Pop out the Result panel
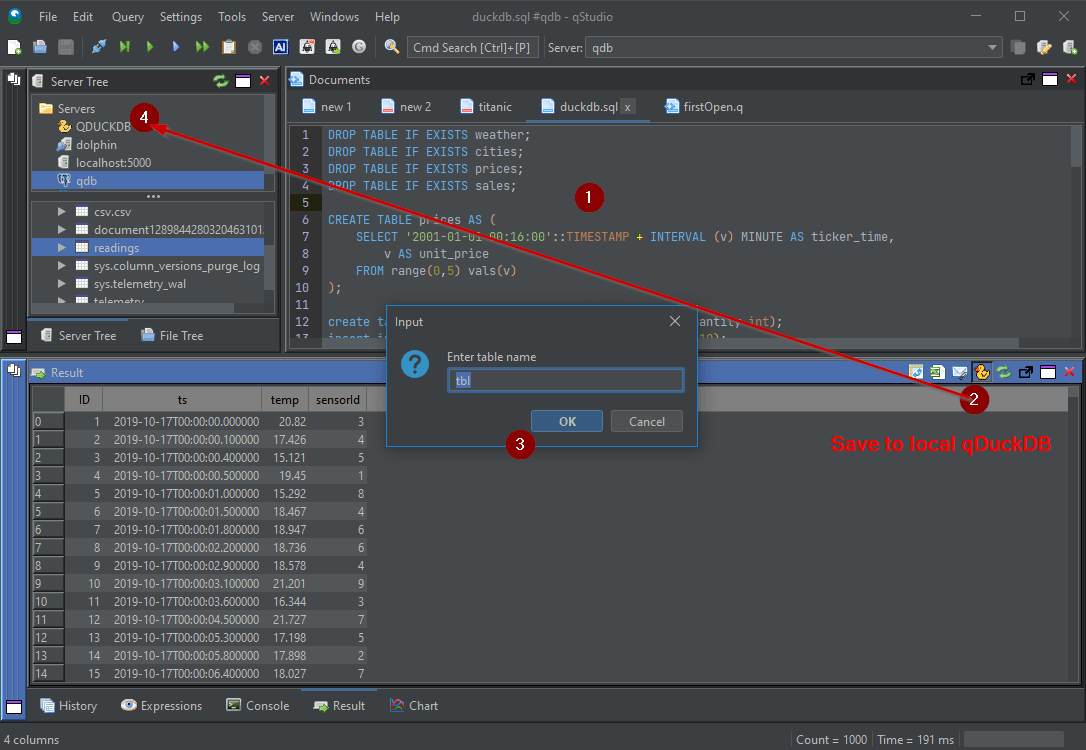The image size is (1086, 750). tap(1026, 372)
